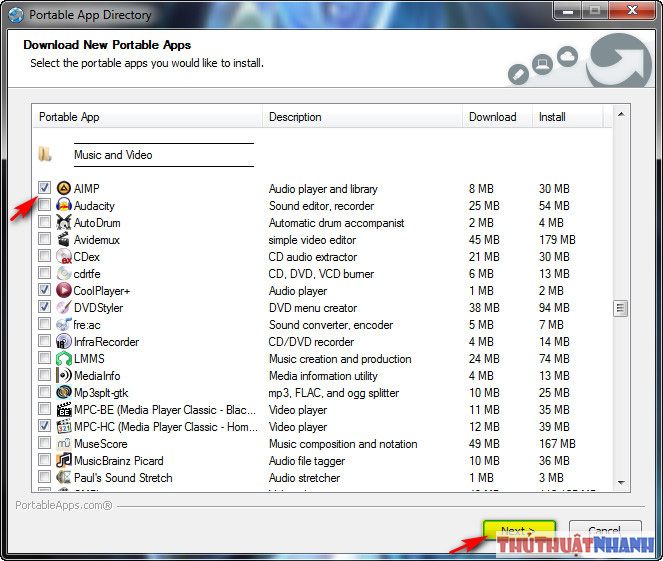663x561 pixels.
Task: Click the '179 MB' install size
Action: click(557, 240)
